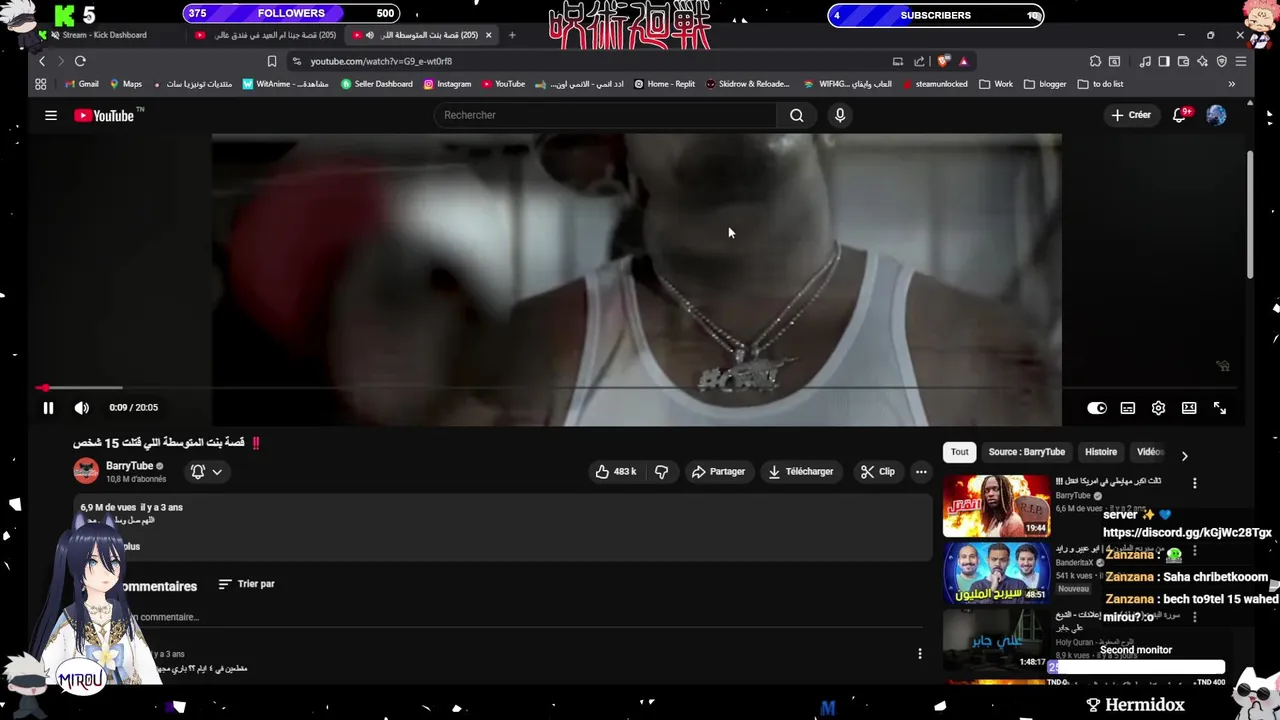Click the search magnifier button
1280x720 pixels.
pyautogui.click(x=796, y=115)
